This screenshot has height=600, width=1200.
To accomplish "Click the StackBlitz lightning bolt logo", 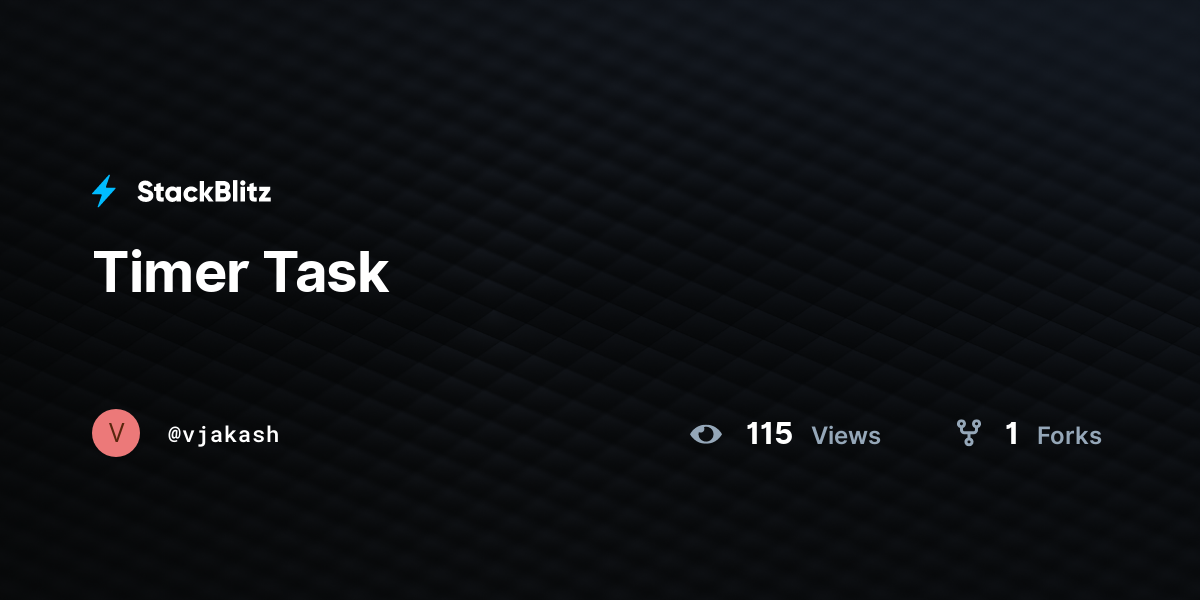I will tap(104, 191).
